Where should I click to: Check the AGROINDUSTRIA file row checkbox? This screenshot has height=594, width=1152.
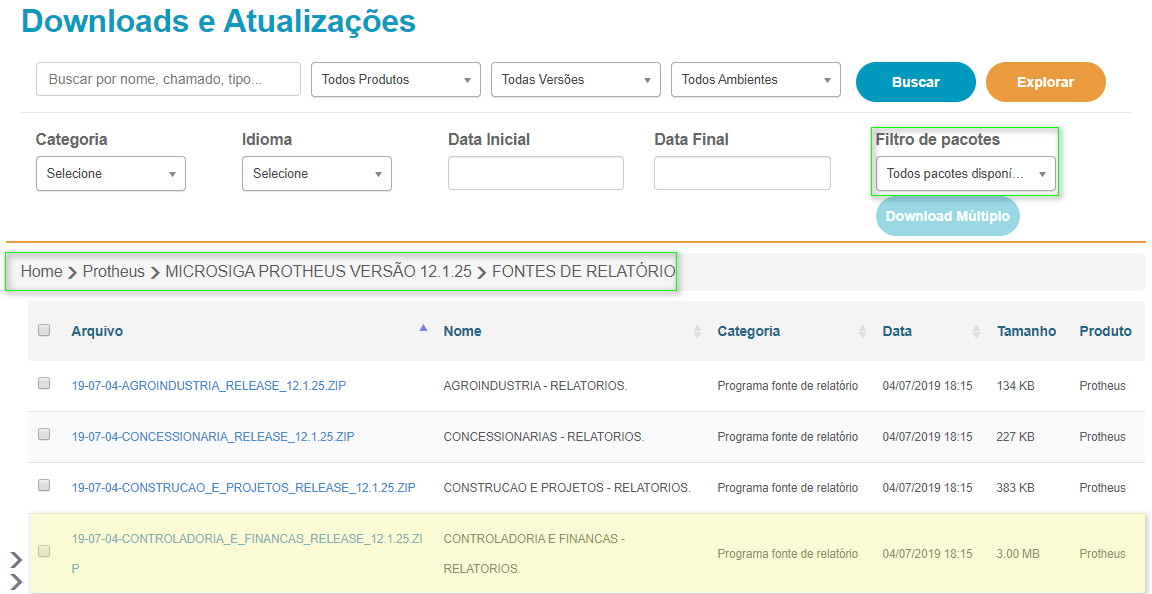[44, 383]
